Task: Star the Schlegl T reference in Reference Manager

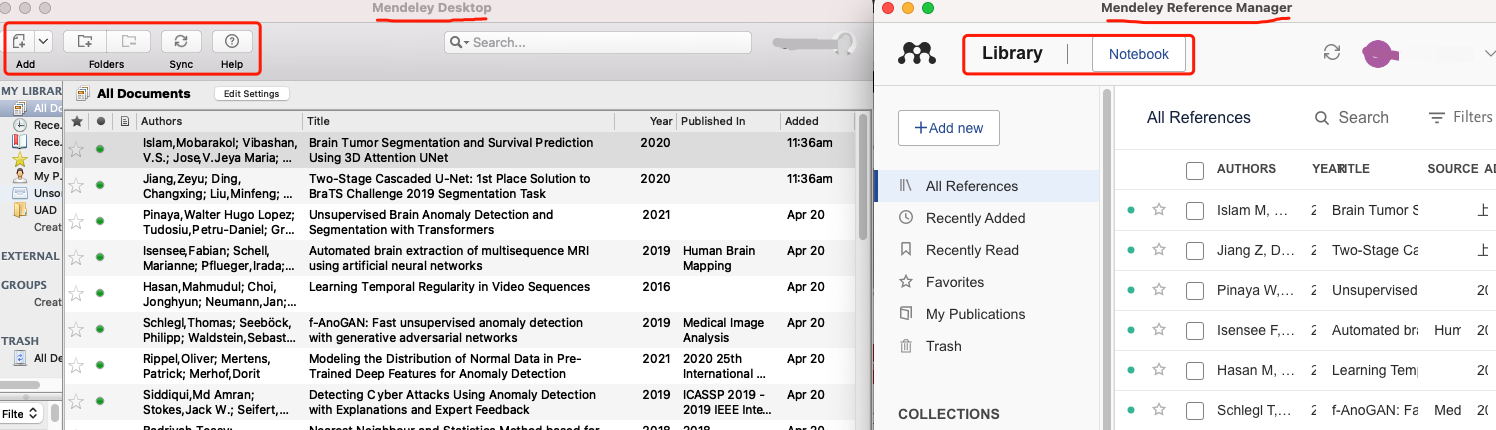Action: click(1159, 410)
